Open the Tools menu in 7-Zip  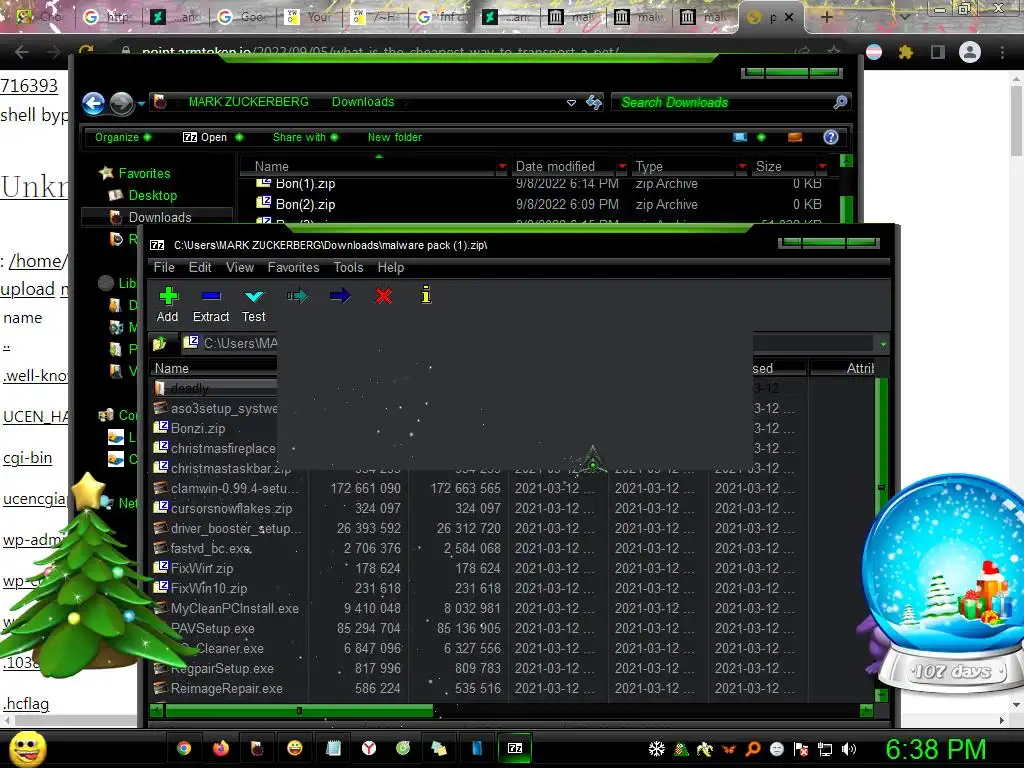(x=348, y=268)
